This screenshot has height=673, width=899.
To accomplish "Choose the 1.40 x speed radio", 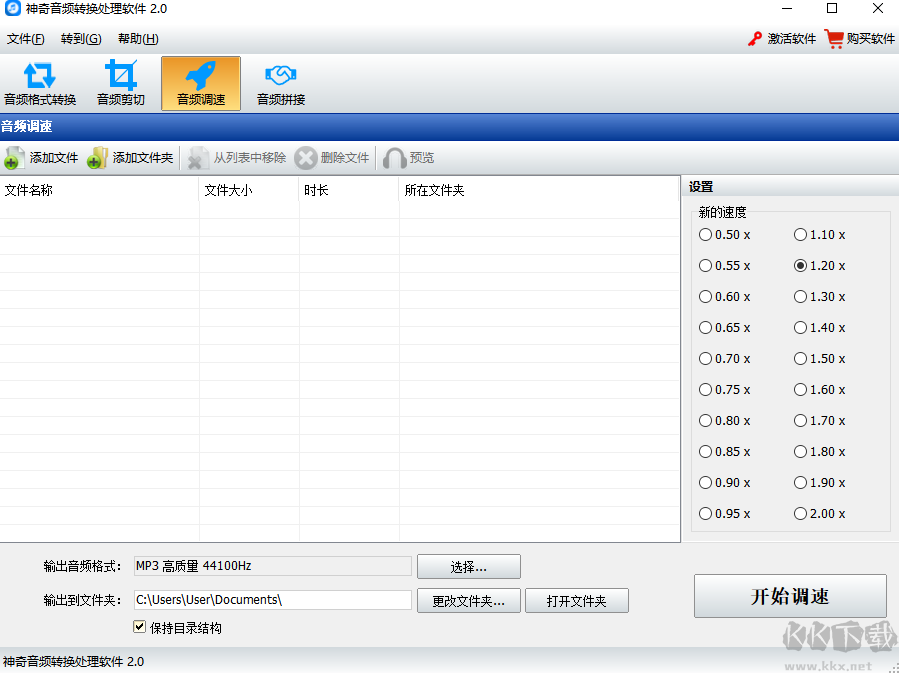I will click(x=800, y=327).
